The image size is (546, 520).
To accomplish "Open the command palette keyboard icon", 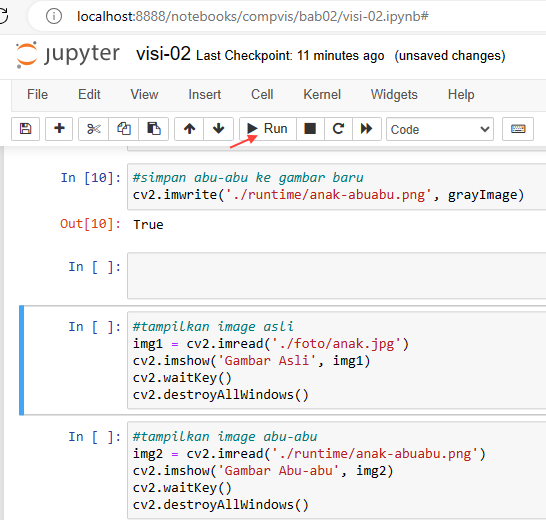I will [x=518, y=129].
